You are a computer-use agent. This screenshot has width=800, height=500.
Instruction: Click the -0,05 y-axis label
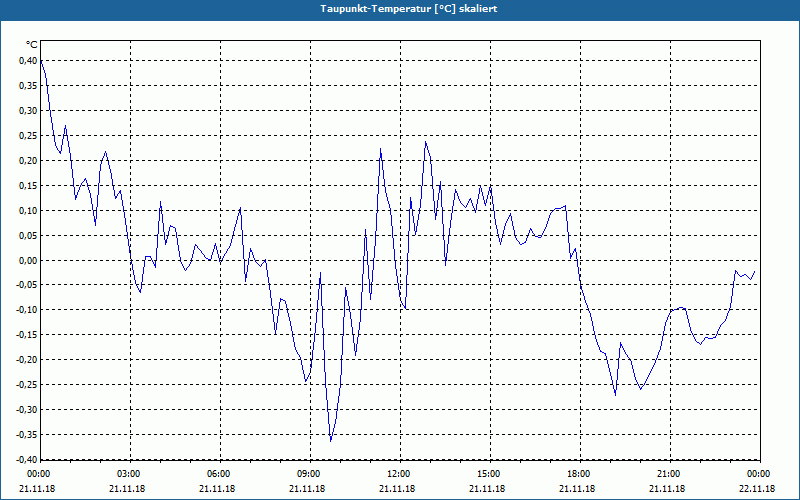27,285
